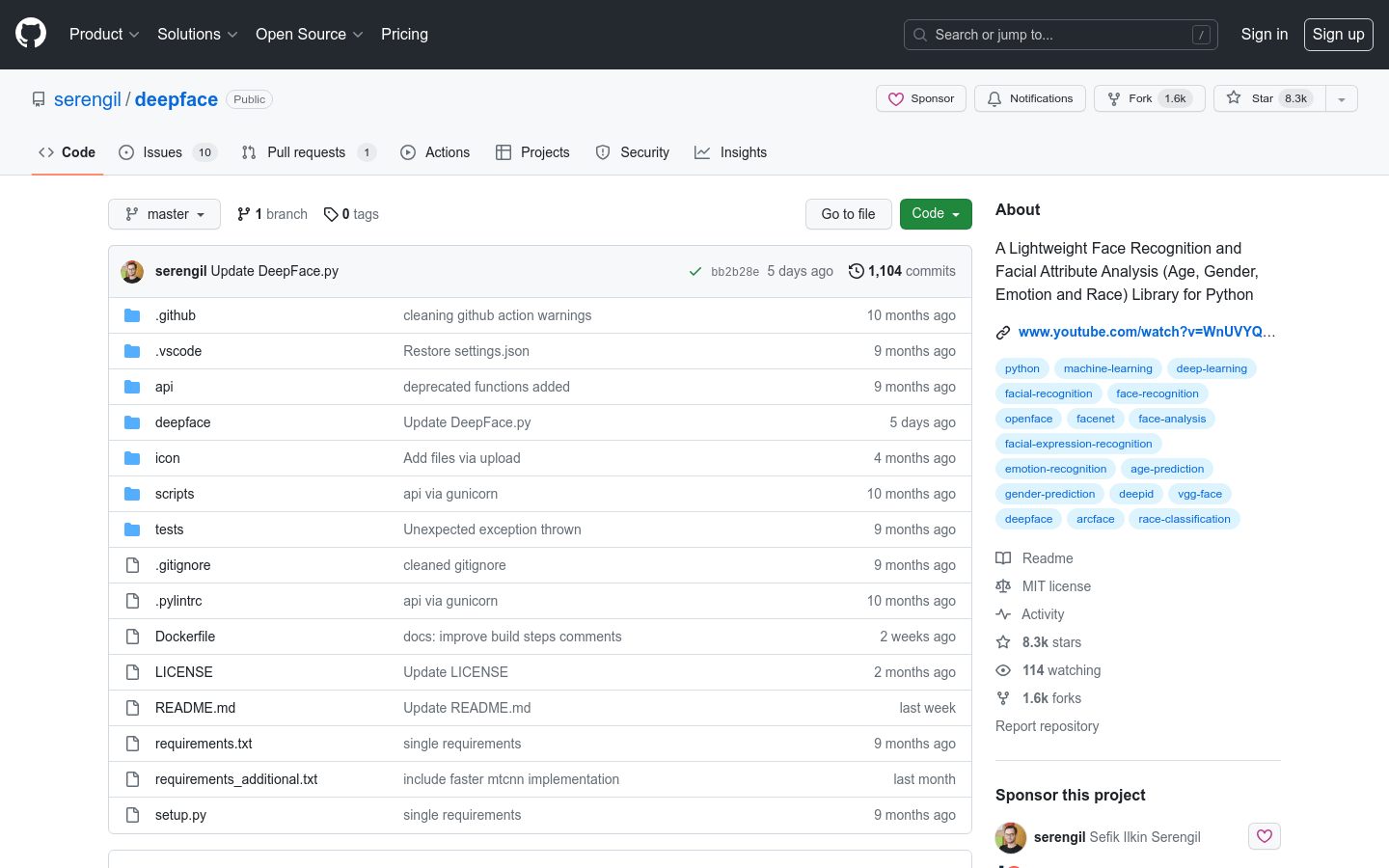1389x868 pixels.
Task: Expand the star lists dropdown arrow
Action: click(x=1341, y=98)
